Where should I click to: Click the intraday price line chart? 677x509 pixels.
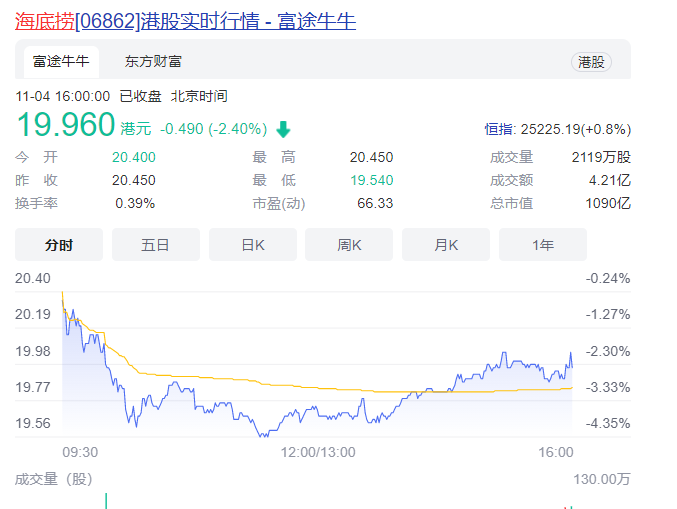[x=317, y=364]
